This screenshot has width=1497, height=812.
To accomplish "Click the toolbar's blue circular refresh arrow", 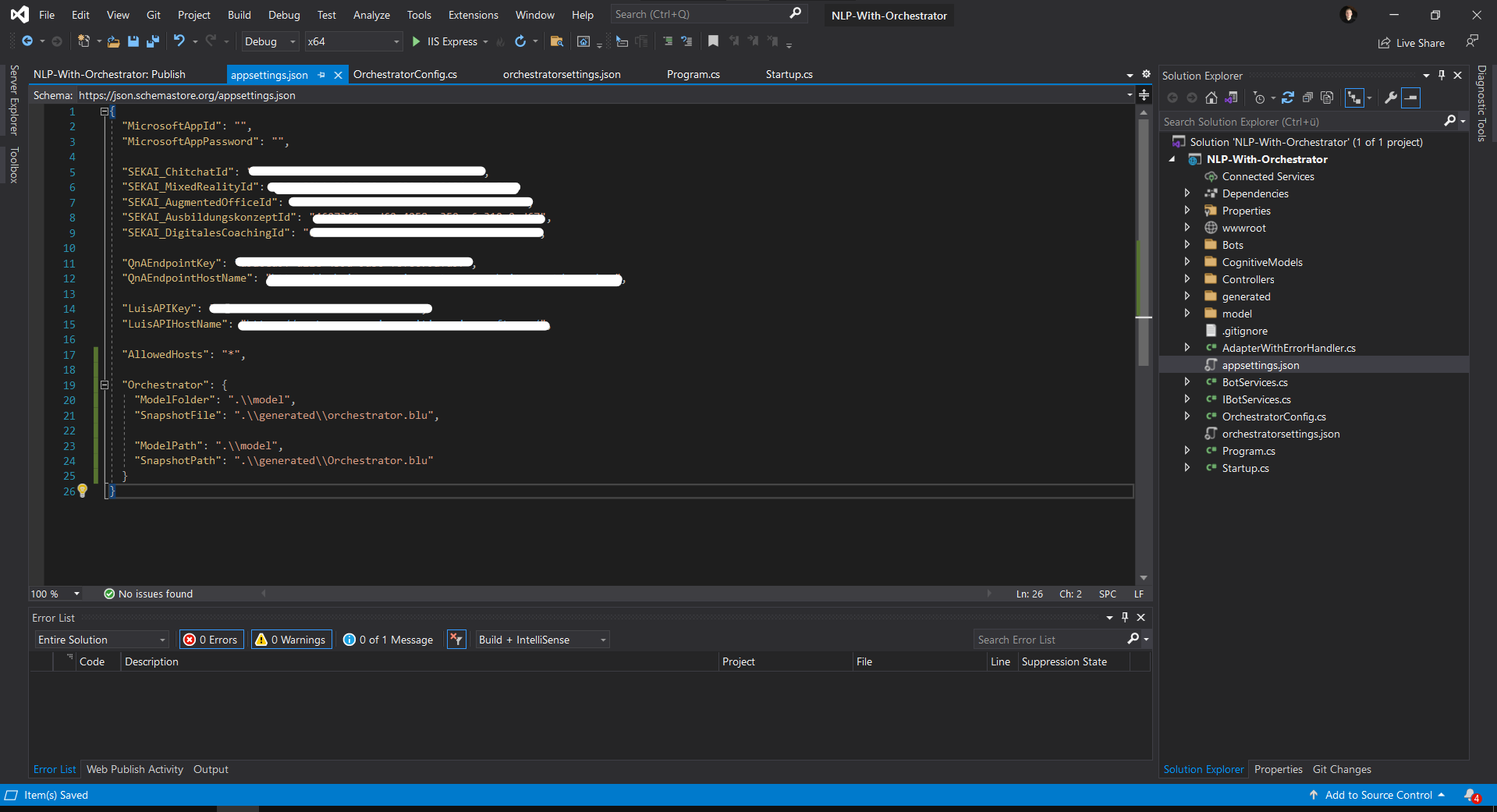I will click(x=520, y=41).
